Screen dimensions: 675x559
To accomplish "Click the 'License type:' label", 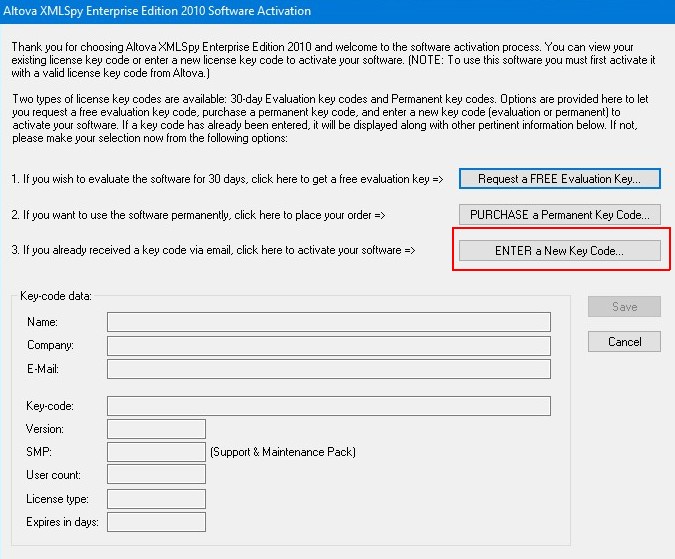I will coord(57,499).
